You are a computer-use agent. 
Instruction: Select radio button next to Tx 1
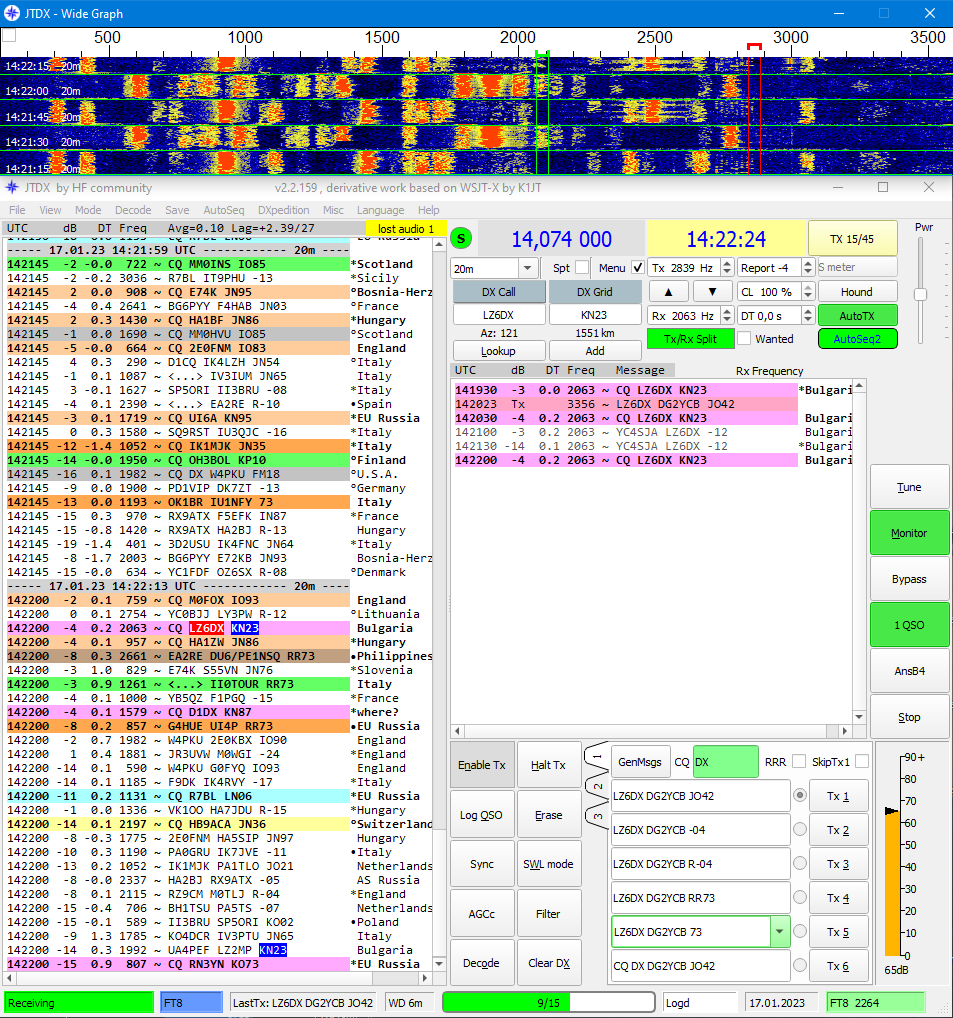pyautogui.click(x=800, y=795)
